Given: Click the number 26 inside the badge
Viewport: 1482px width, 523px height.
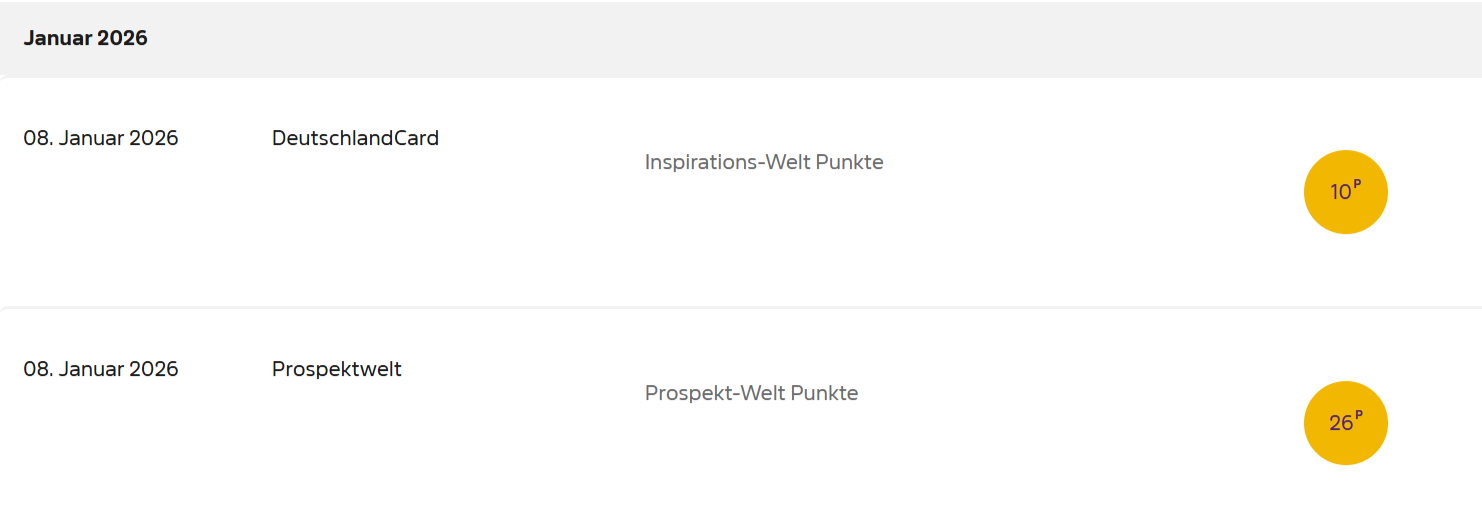Looking at the screenshot, I should 1340,424.
